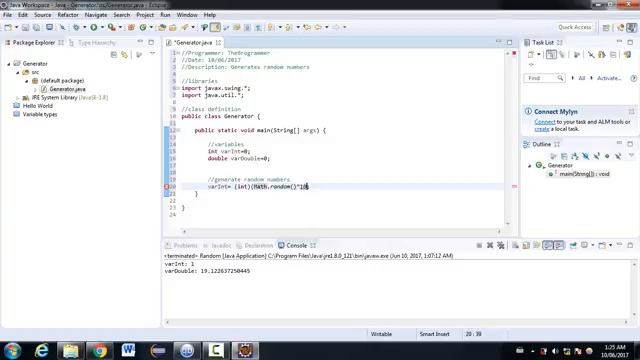Click the Windows Start button
The height and width of the screenshot is (360, 640).
point(12,351)
